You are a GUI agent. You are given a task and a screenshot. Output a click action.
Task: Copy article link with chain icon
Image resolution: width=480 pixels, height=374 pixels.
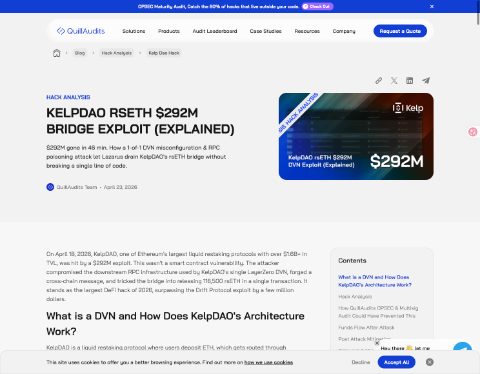[x=378, y=80]
